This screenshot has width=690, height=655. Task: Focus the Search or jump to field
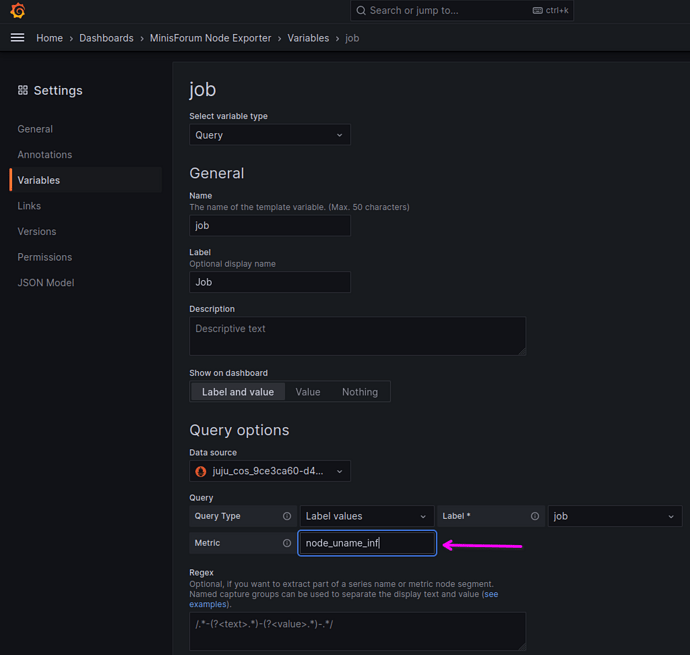[x=462, y=11]
